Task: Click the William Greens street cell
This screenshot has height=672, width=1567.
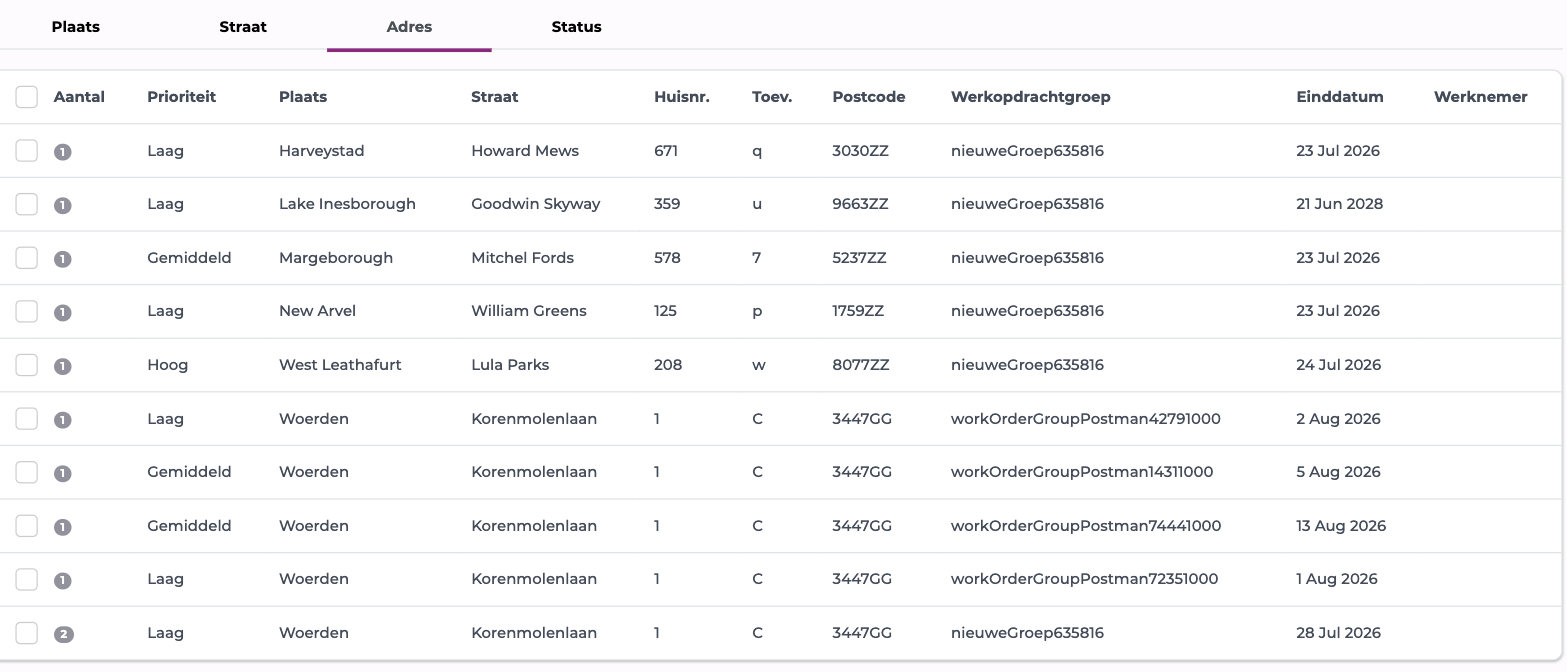Action: tap(529, 311)
